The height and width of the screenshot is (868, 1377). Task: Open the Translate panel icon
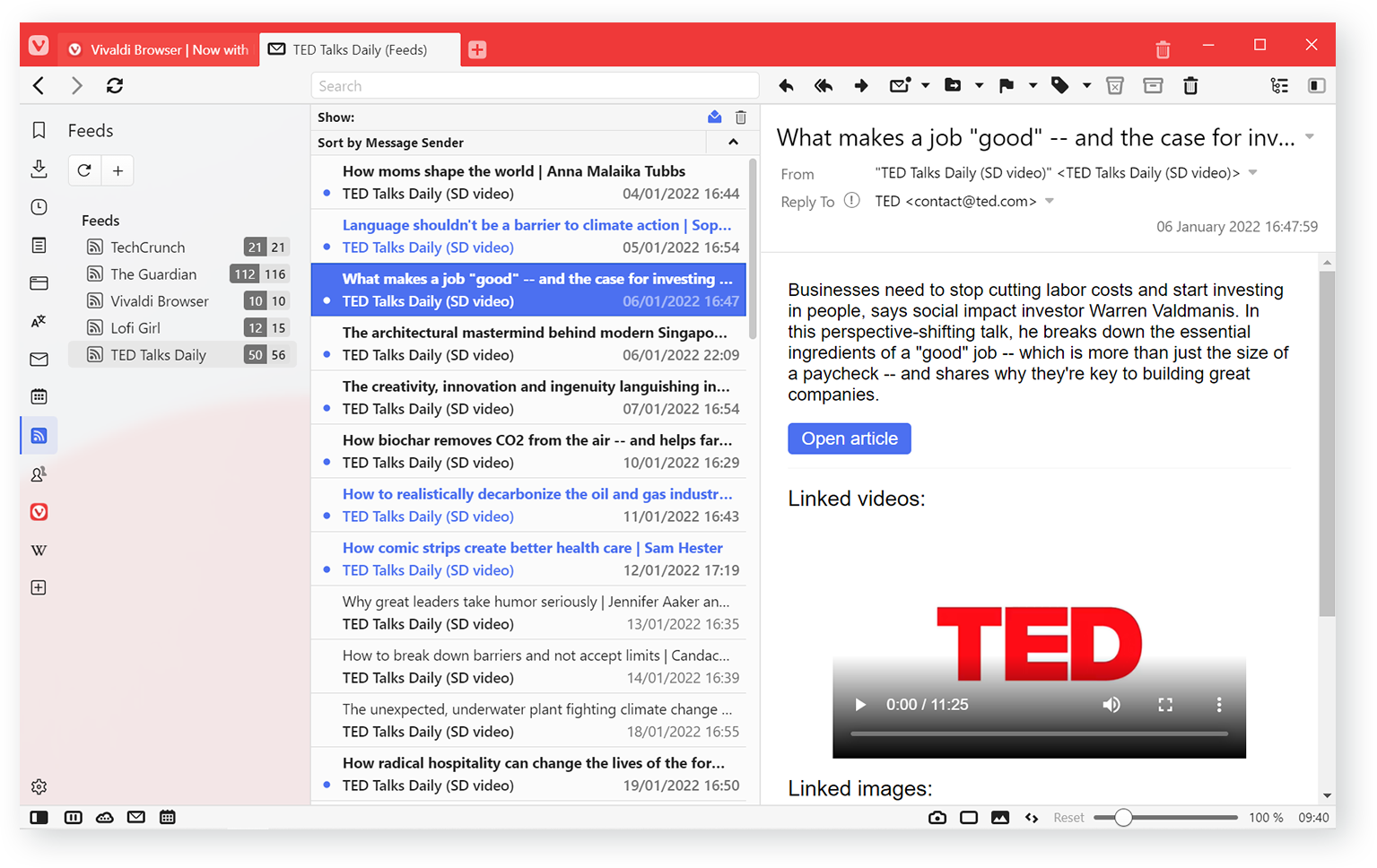(x=39, y=321)
